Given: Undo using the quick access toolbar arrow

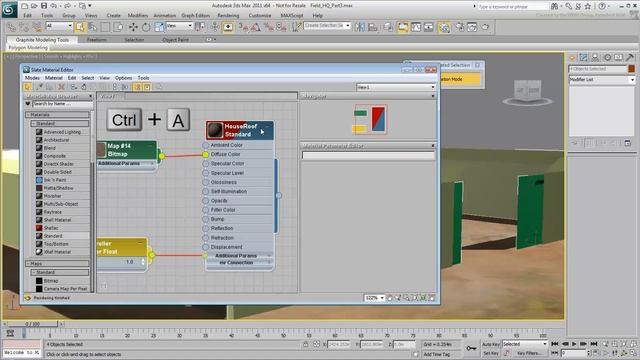Looking at the screenshot, I should click(x=53, y=6).
